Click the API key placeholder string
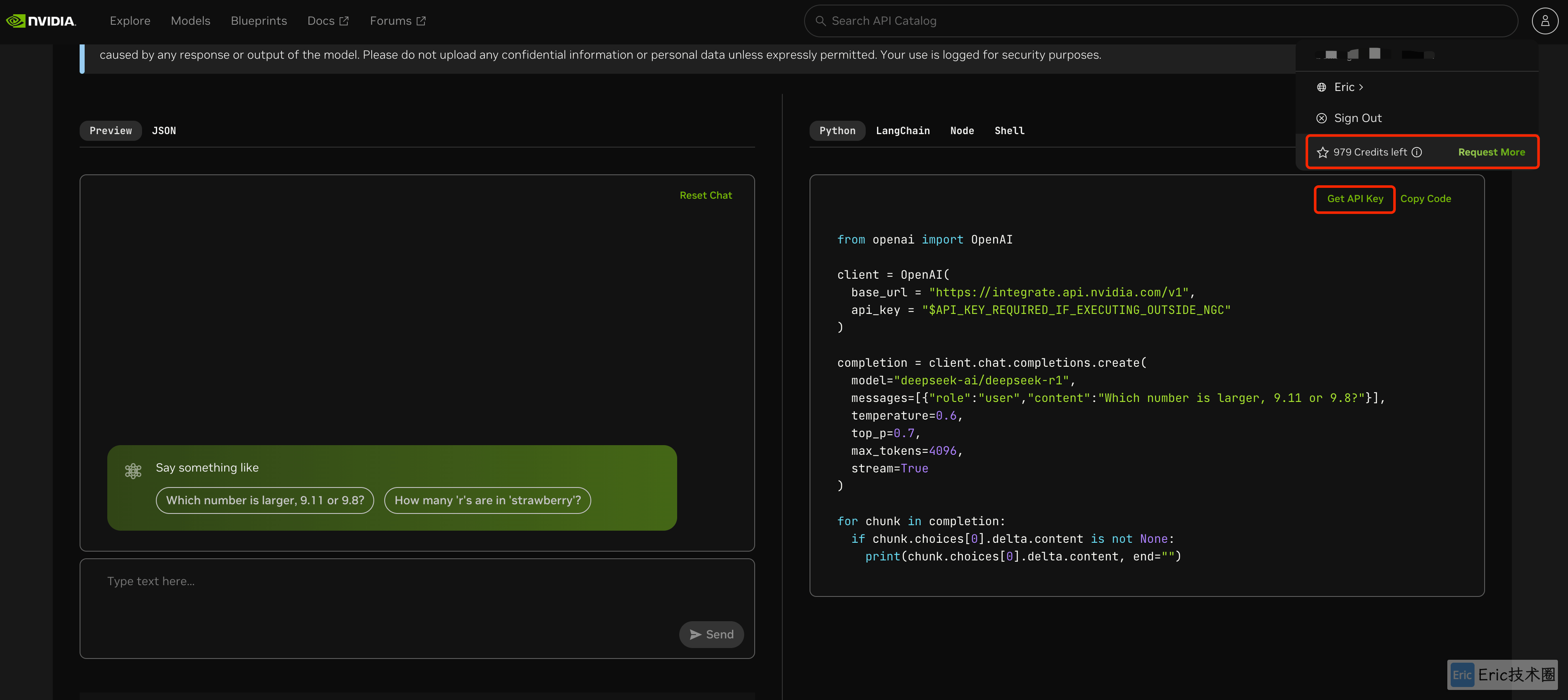Screen dimensions: 1568x700 (1076, 310)
